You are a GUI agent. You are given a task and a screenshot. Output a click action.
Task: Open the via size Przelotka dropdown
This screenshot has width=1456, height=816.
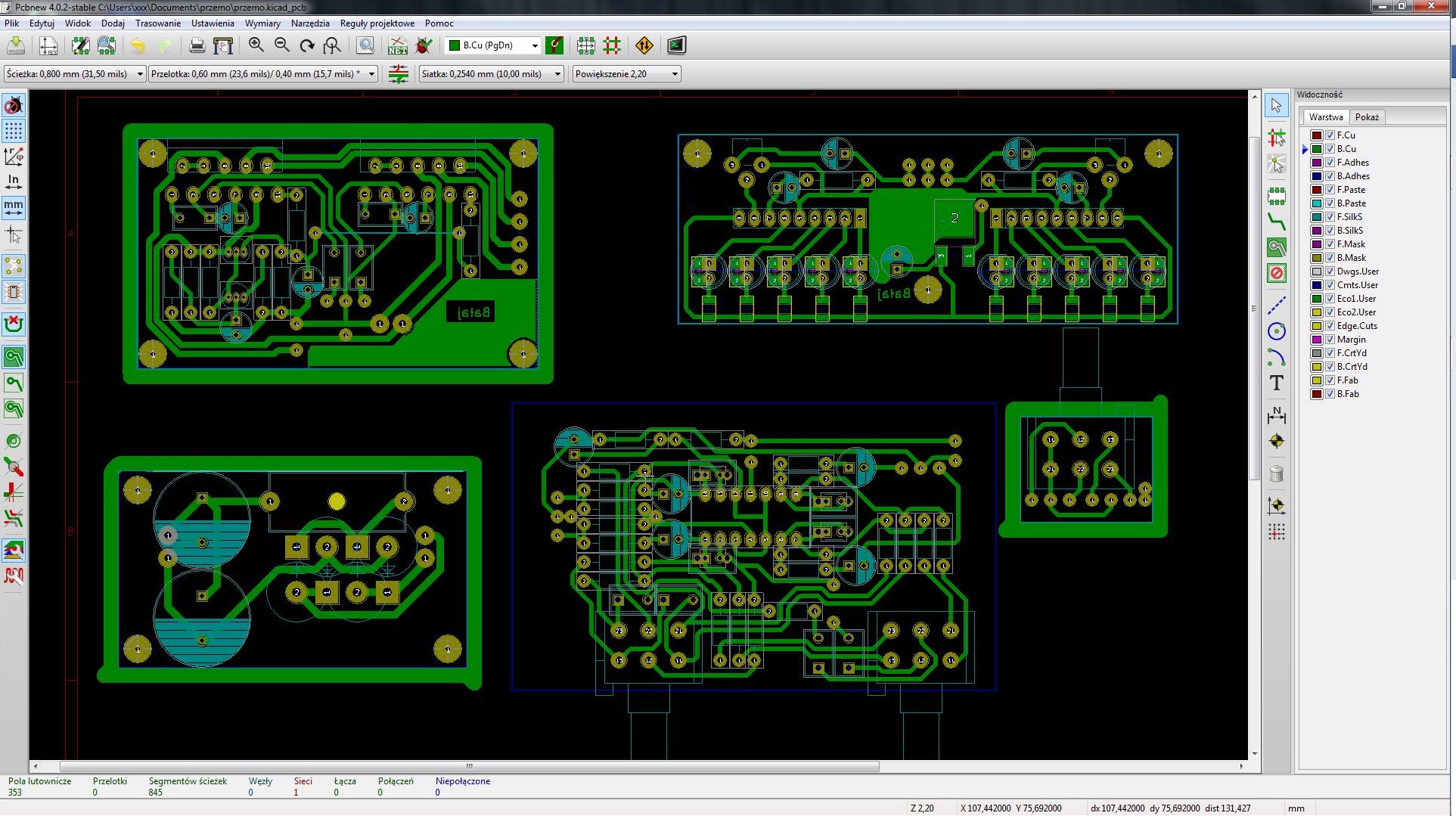coord(263,74)
